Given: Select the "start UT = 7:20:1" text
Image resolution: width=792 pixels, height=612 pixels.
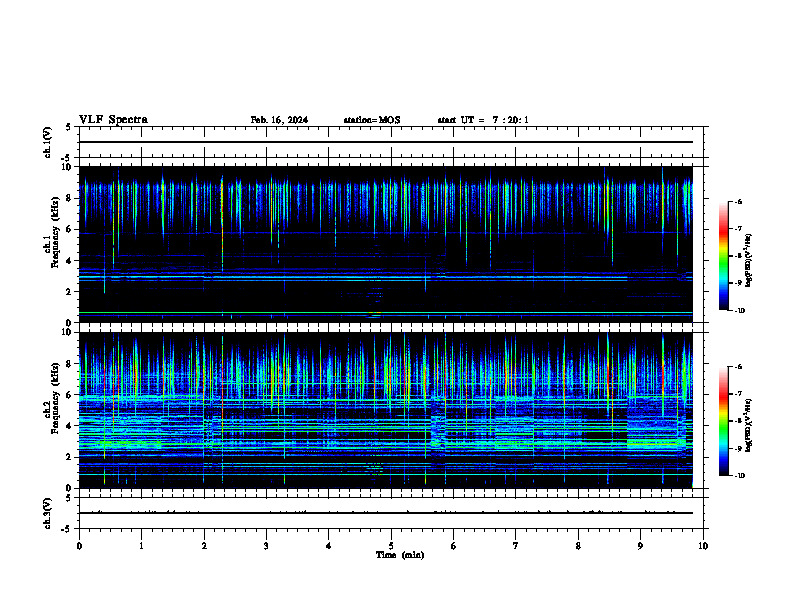Looking at the screenshot, I should pyautogui.click(x=483, y=120).
